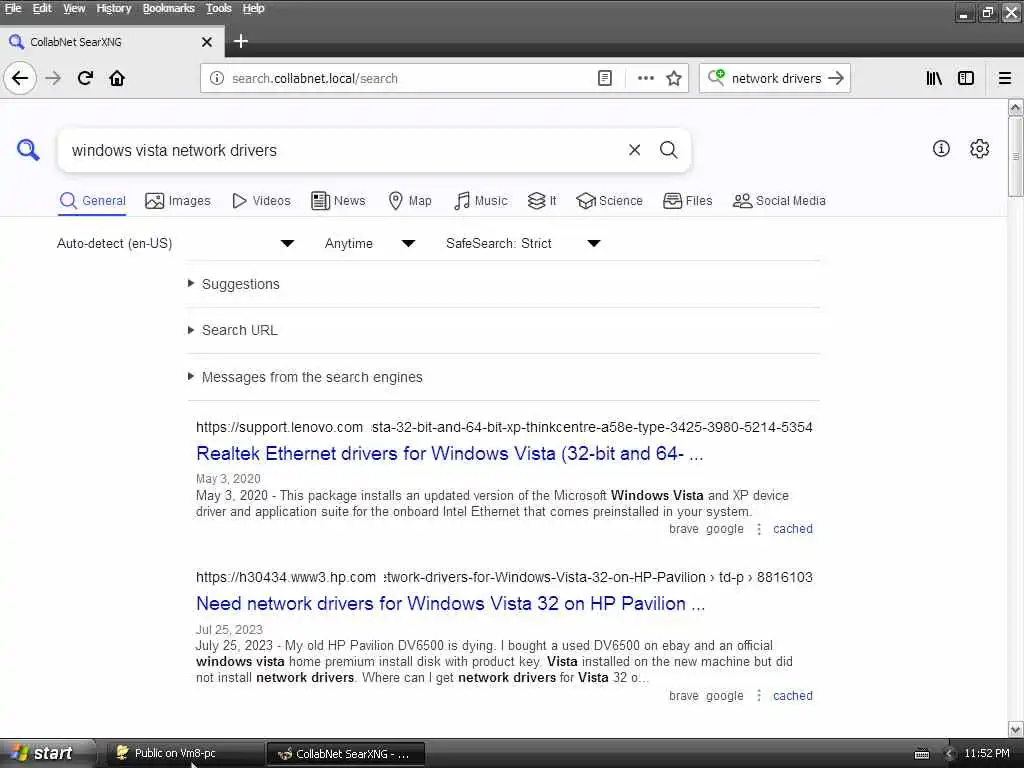Expand hidden tray icons arrow

[x=949, y=754]
